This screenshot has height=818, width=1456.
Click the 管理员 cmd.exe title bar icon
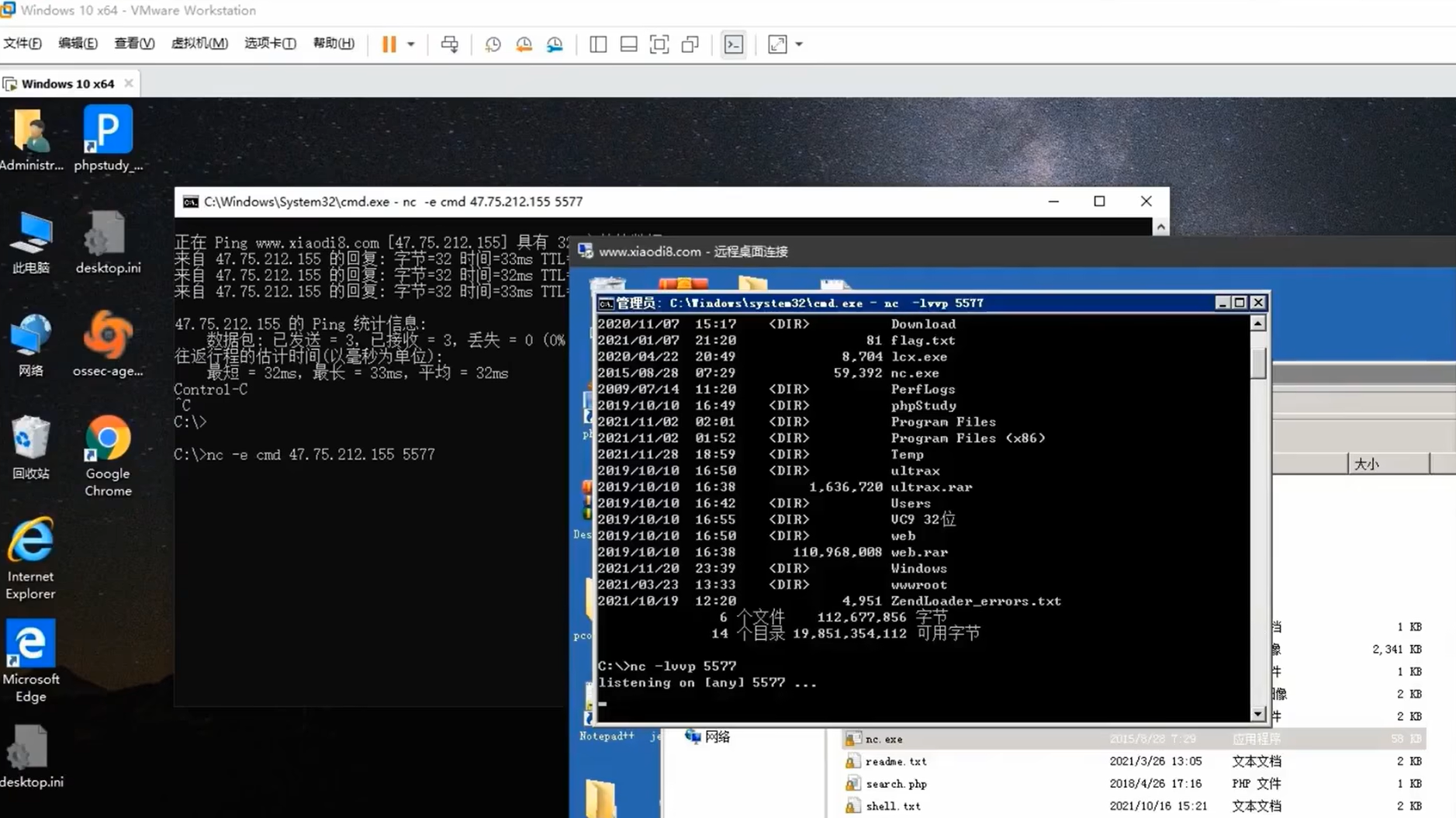pyautogui.click(x=606, y=303)
